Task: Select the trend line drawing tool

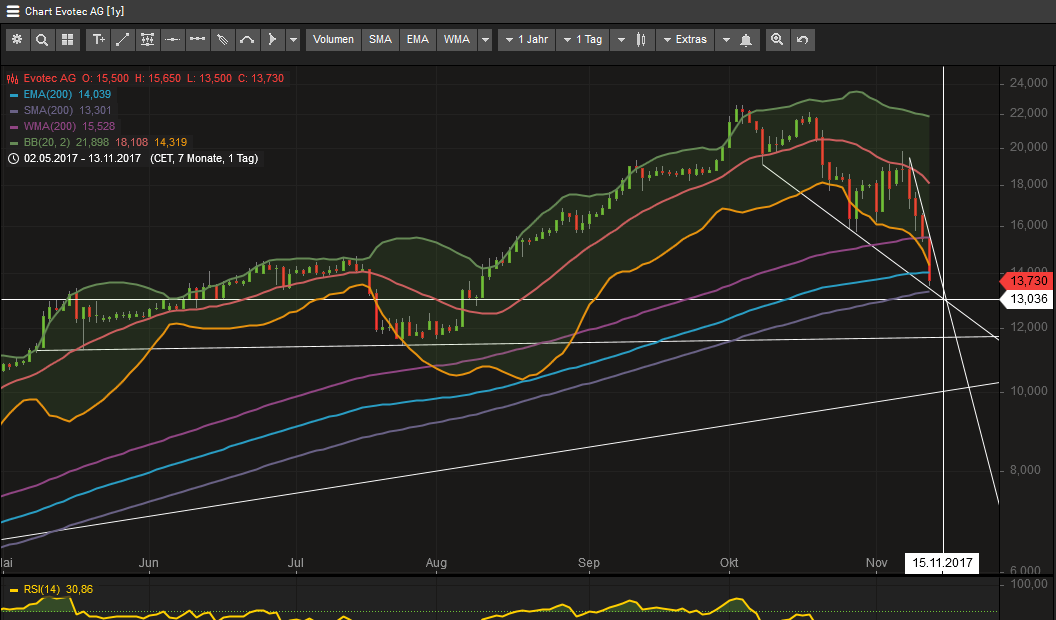Action: 123,40
